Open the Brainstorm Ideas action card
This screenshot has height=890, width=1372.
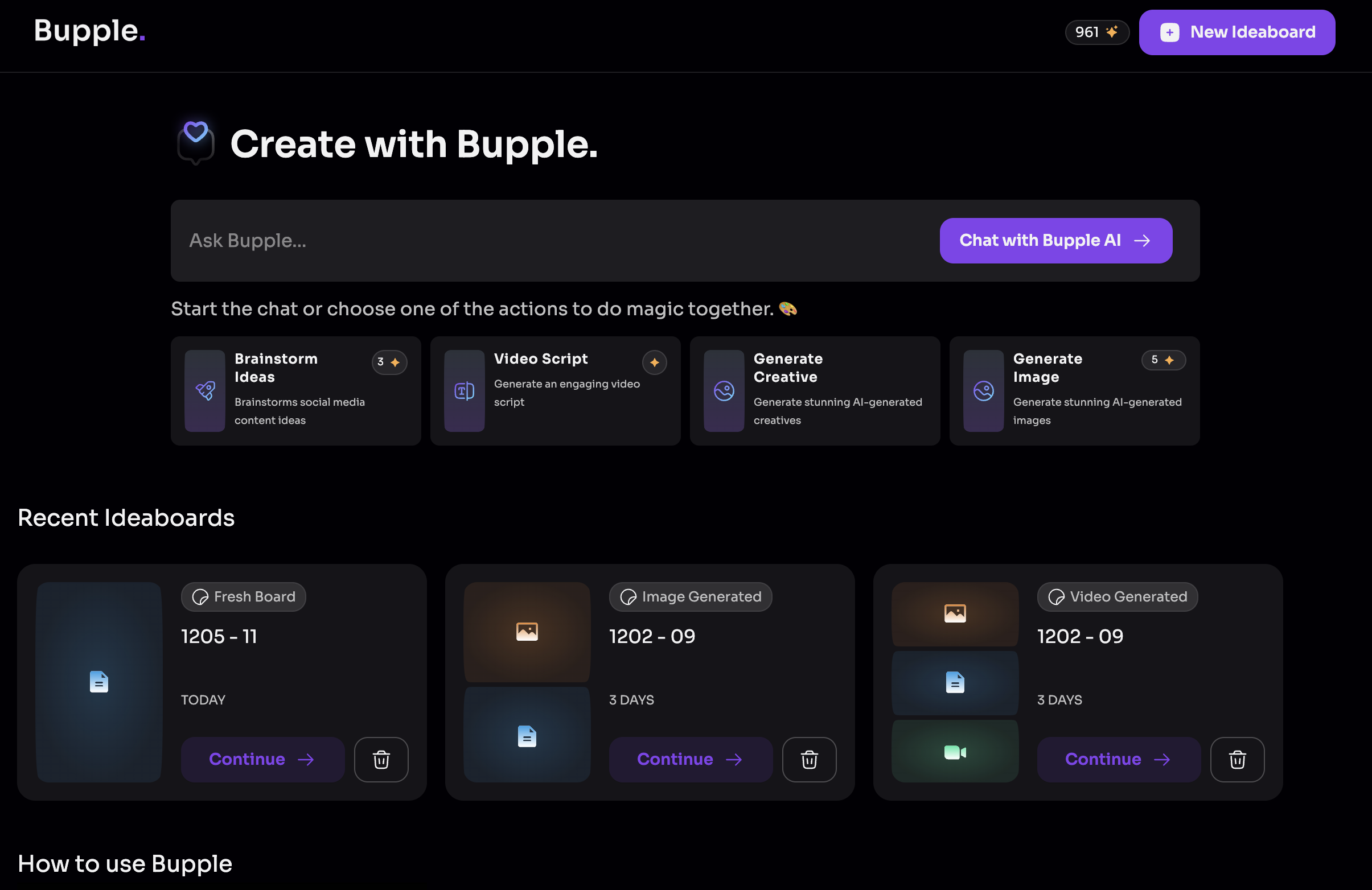pos(295,390)
